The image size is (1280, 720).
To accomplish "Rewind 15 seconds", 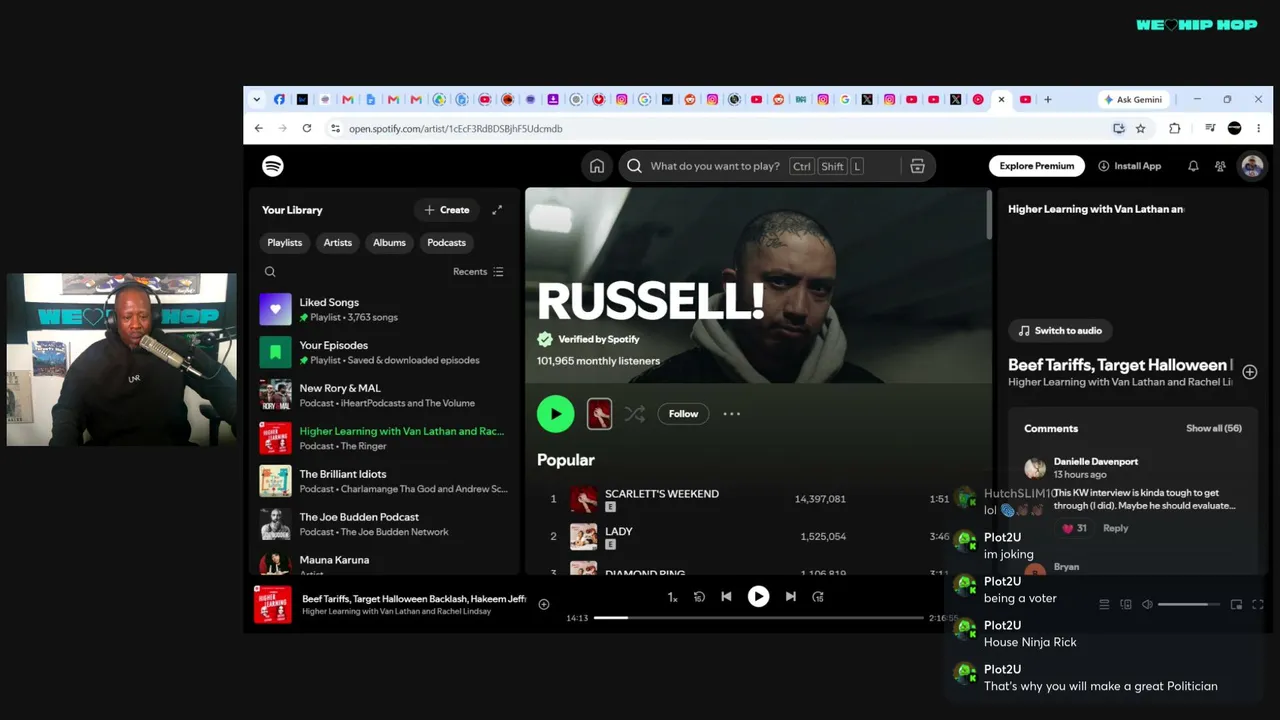I will pyautogui.click(x=700, y=597).
